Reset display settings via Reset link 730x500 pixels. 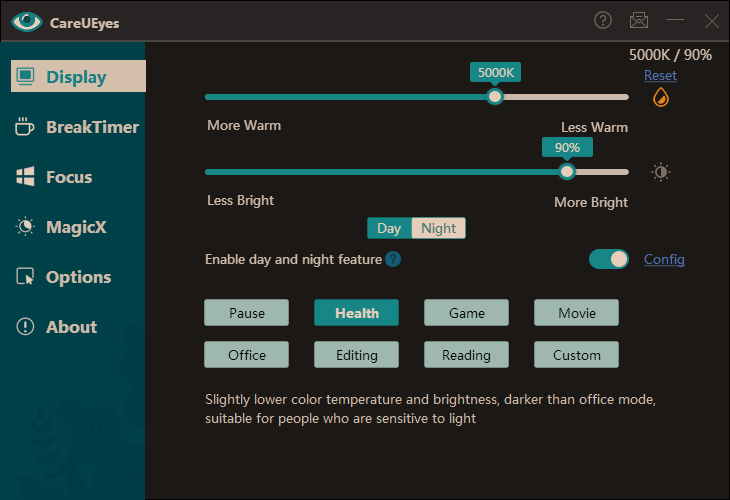[x=660, y=75]
